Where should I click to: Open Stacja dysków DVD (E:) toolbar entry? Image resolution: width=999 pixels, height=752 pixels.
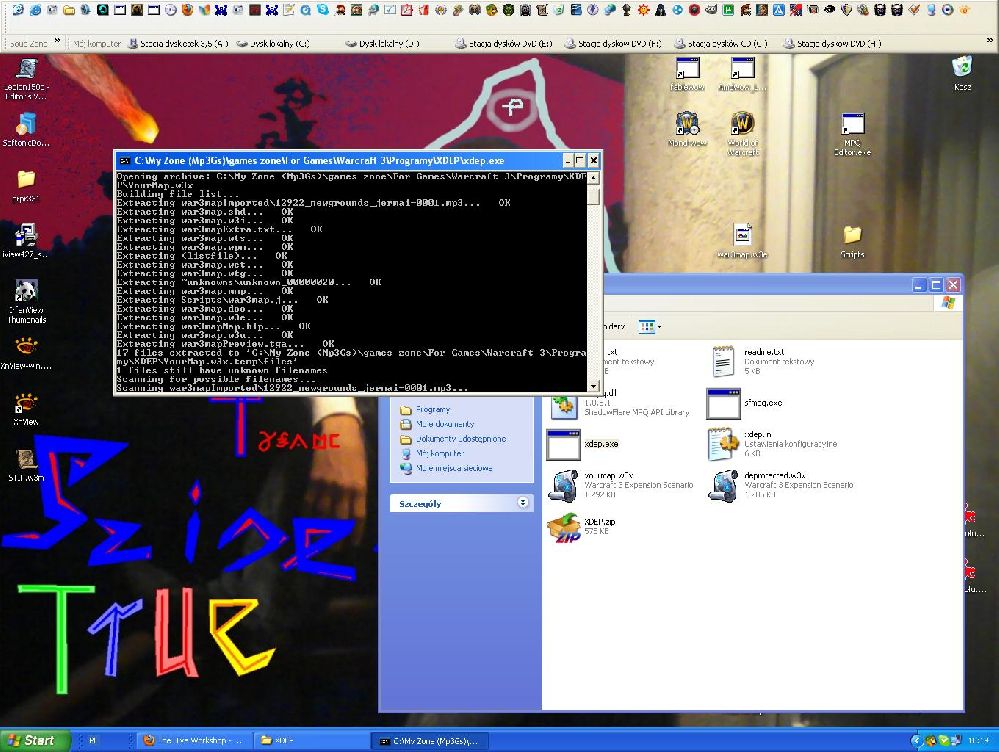pos(503,43)
